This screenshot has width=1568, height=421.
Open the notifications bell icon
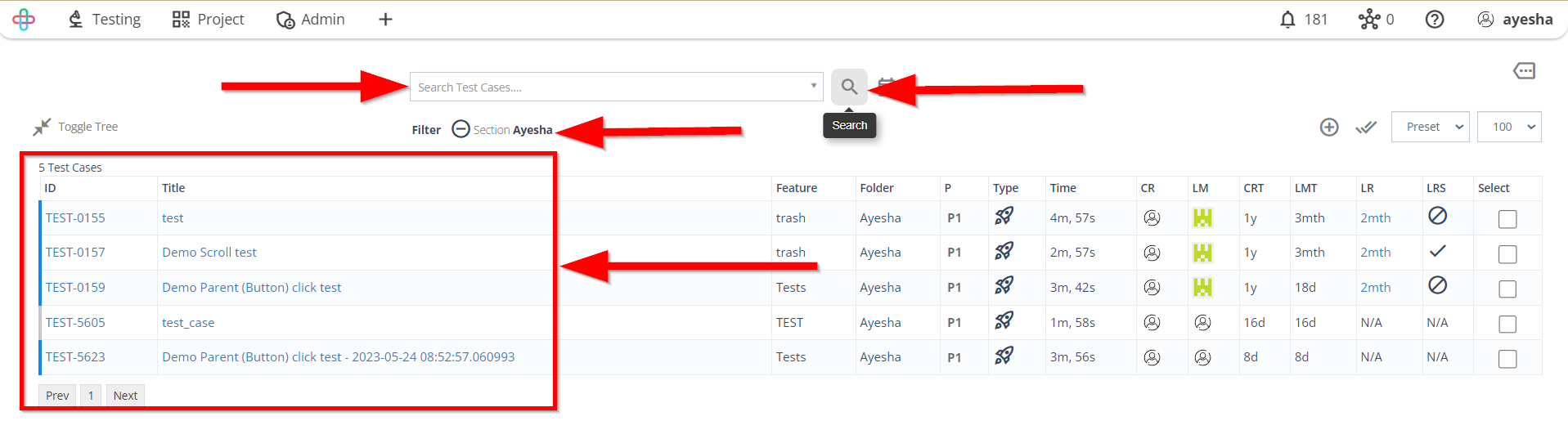point(1287,20)
